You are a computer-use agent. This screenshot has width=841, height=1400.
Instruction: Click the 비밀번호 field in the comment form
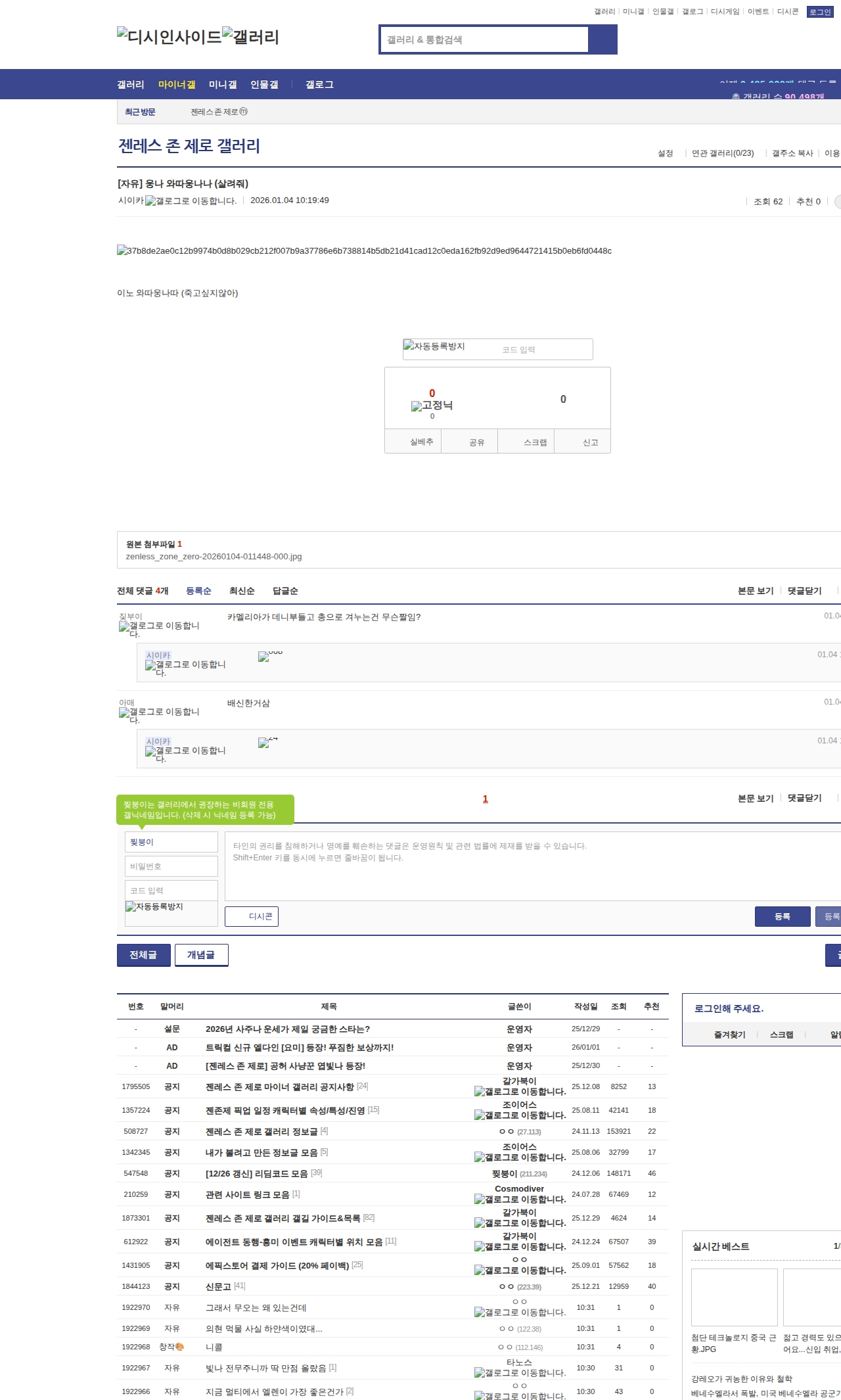coord(171,866)
